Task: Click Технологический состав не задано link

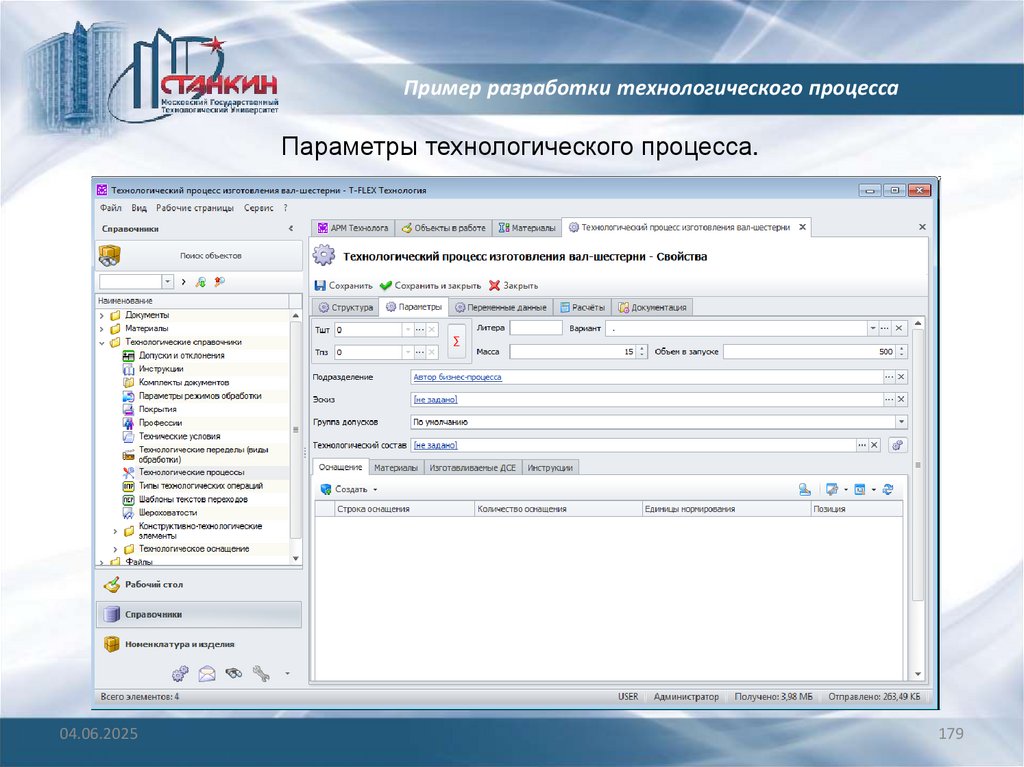Action: (x=435, y=445)
